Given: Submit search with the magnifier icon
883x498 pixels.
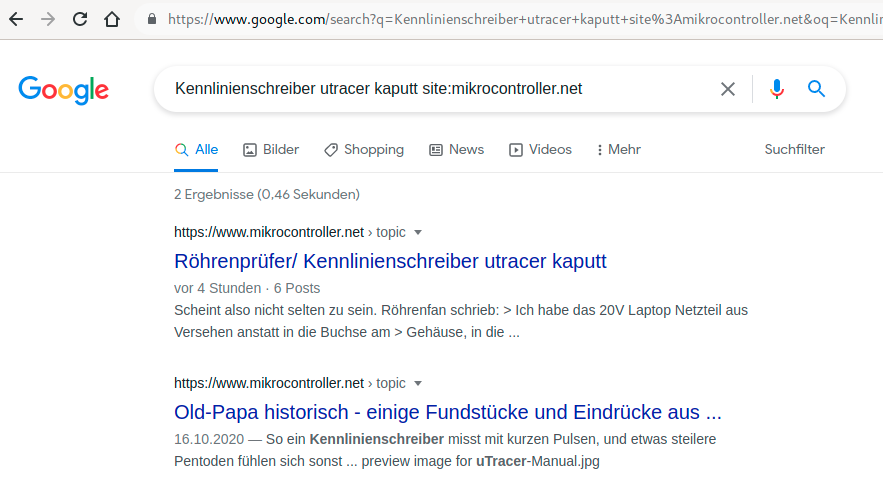Looking at the screenshot, I should (x=817, y=88).
